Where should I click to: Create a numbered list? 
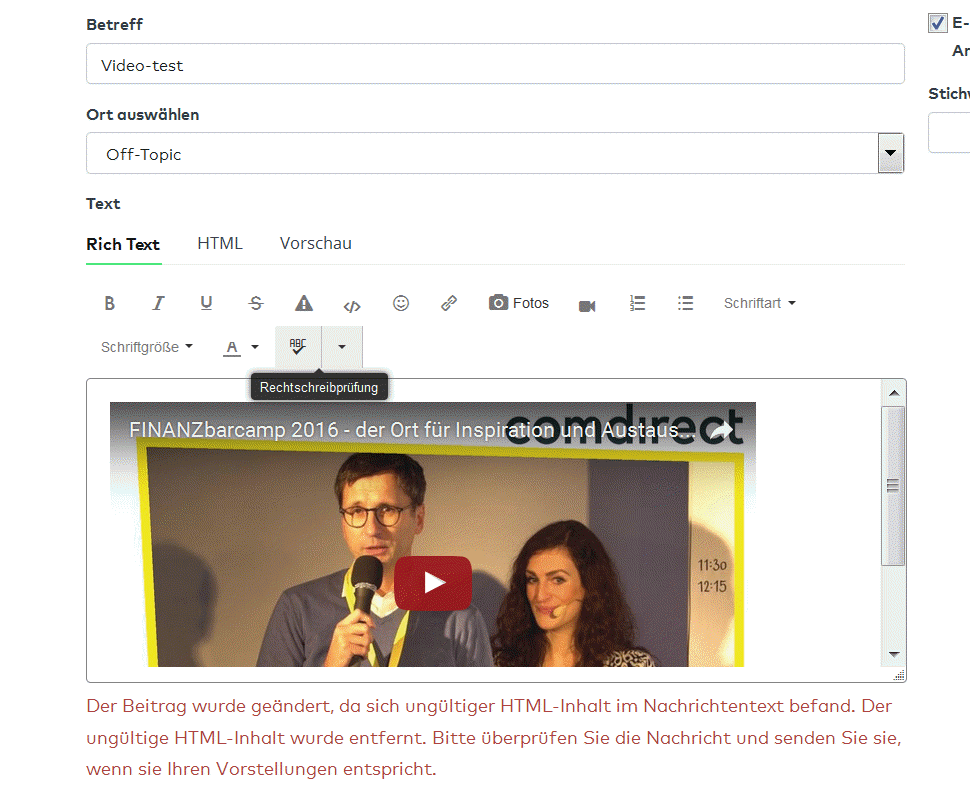tap(637, 303)
